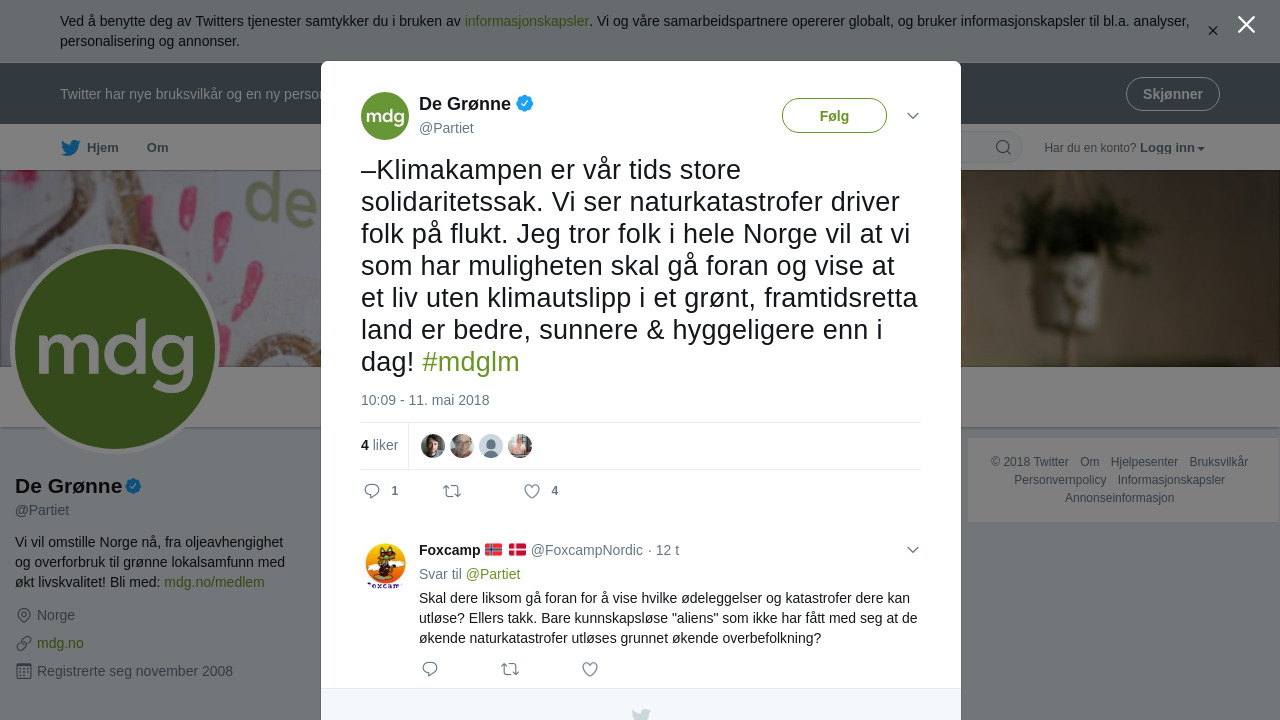1280x720 pixels.
Task: Open the informasjonskapsler link in notice
Action: pyautogui.click(x=527, y=21)
